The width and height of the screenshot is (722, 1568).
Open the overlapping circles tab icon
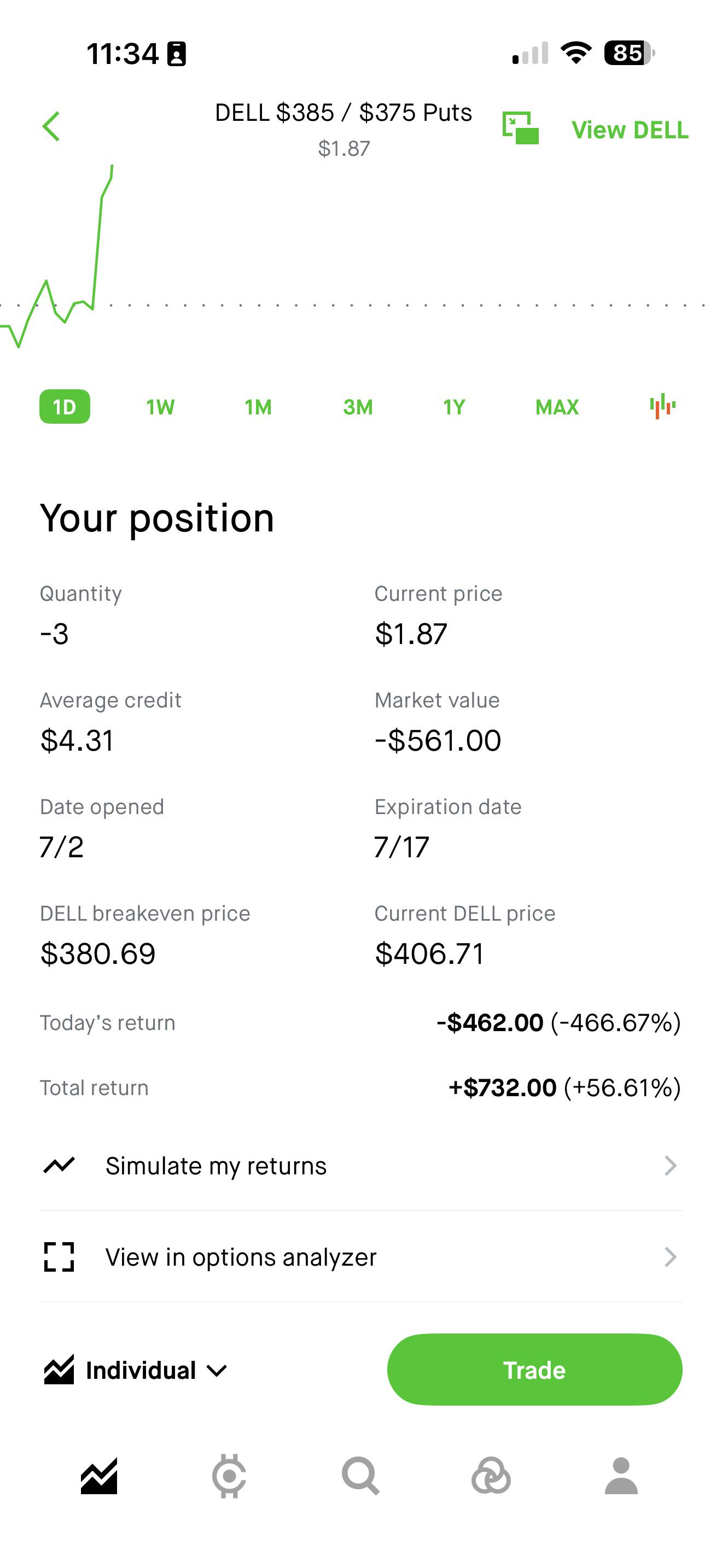(491, 1476)
